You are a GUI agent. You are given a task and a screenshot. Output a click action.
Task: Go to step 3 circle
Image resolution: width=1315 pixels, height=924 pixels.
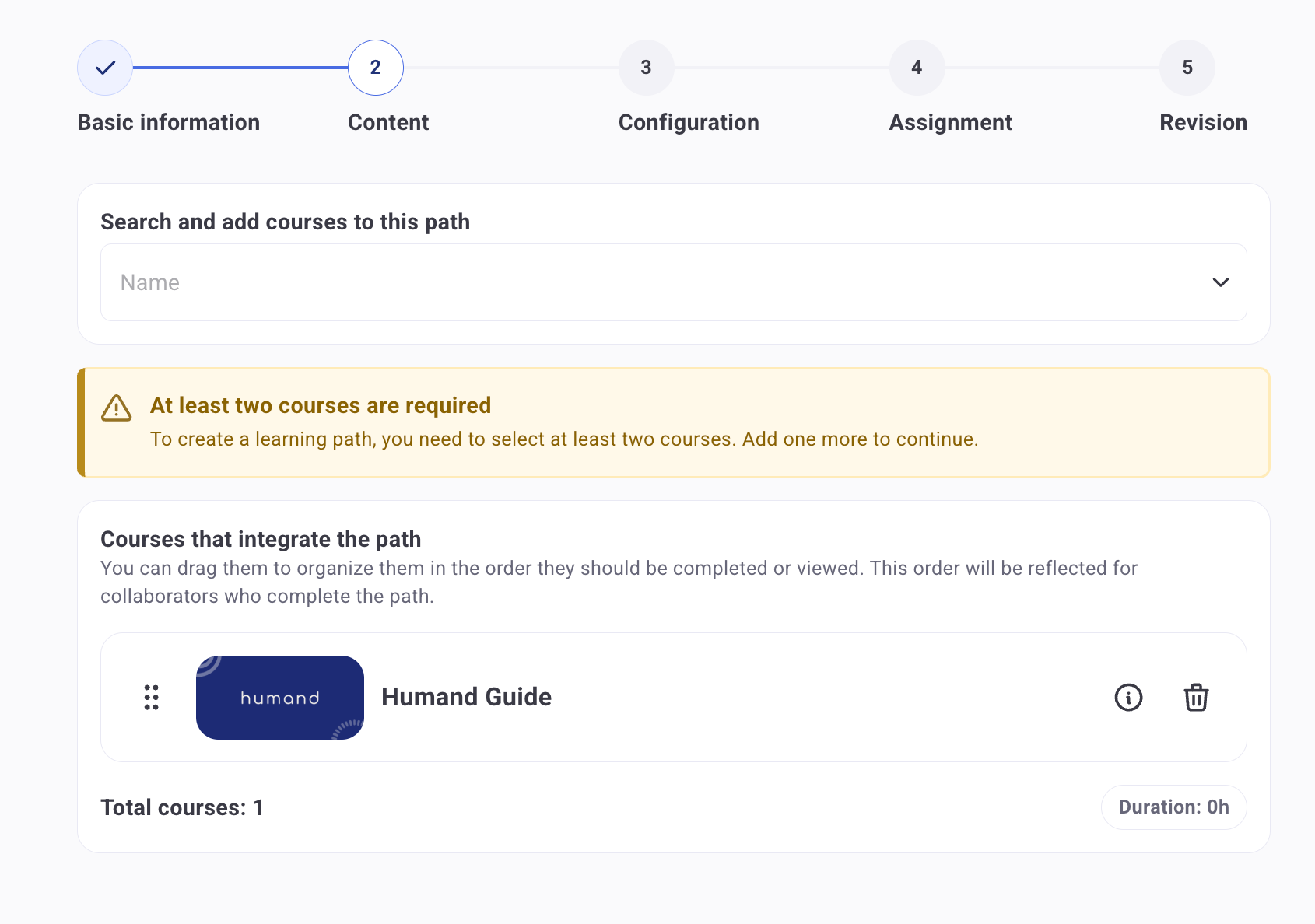click(x=646, y=68)
